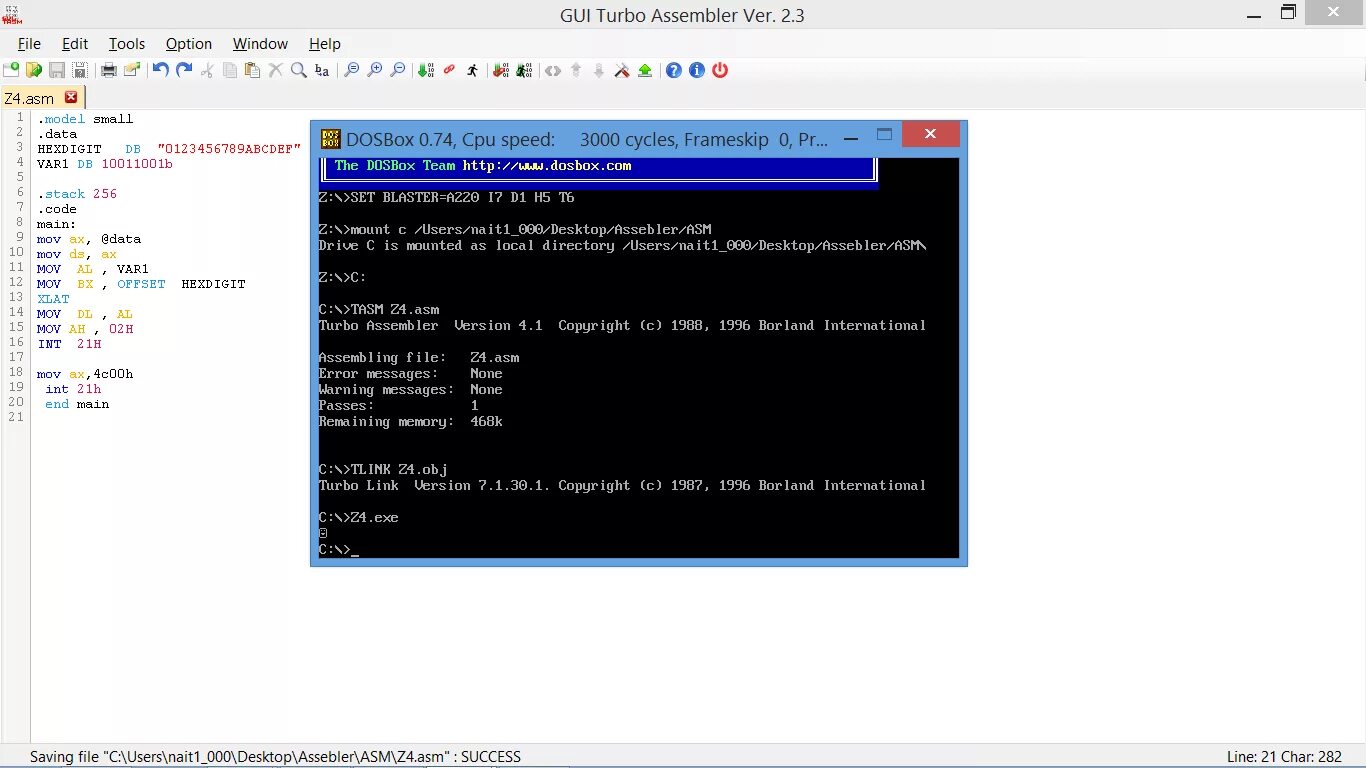Image resolution: width=1366 pixels, height=768 pixels.
Task: Click the printer icon
Action: coord(109,70)
